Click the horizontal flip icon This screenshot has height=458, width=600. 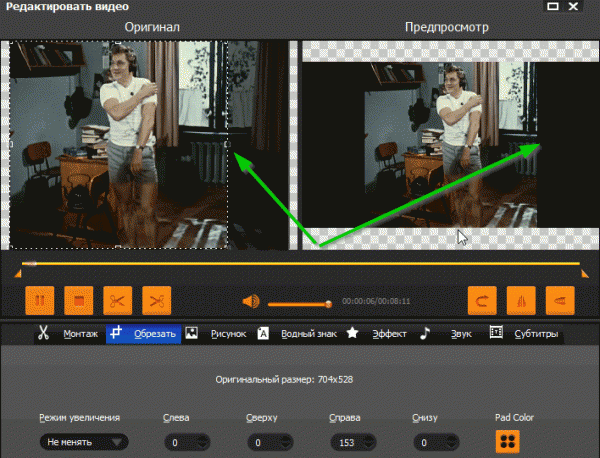click(x=521, y=300)
